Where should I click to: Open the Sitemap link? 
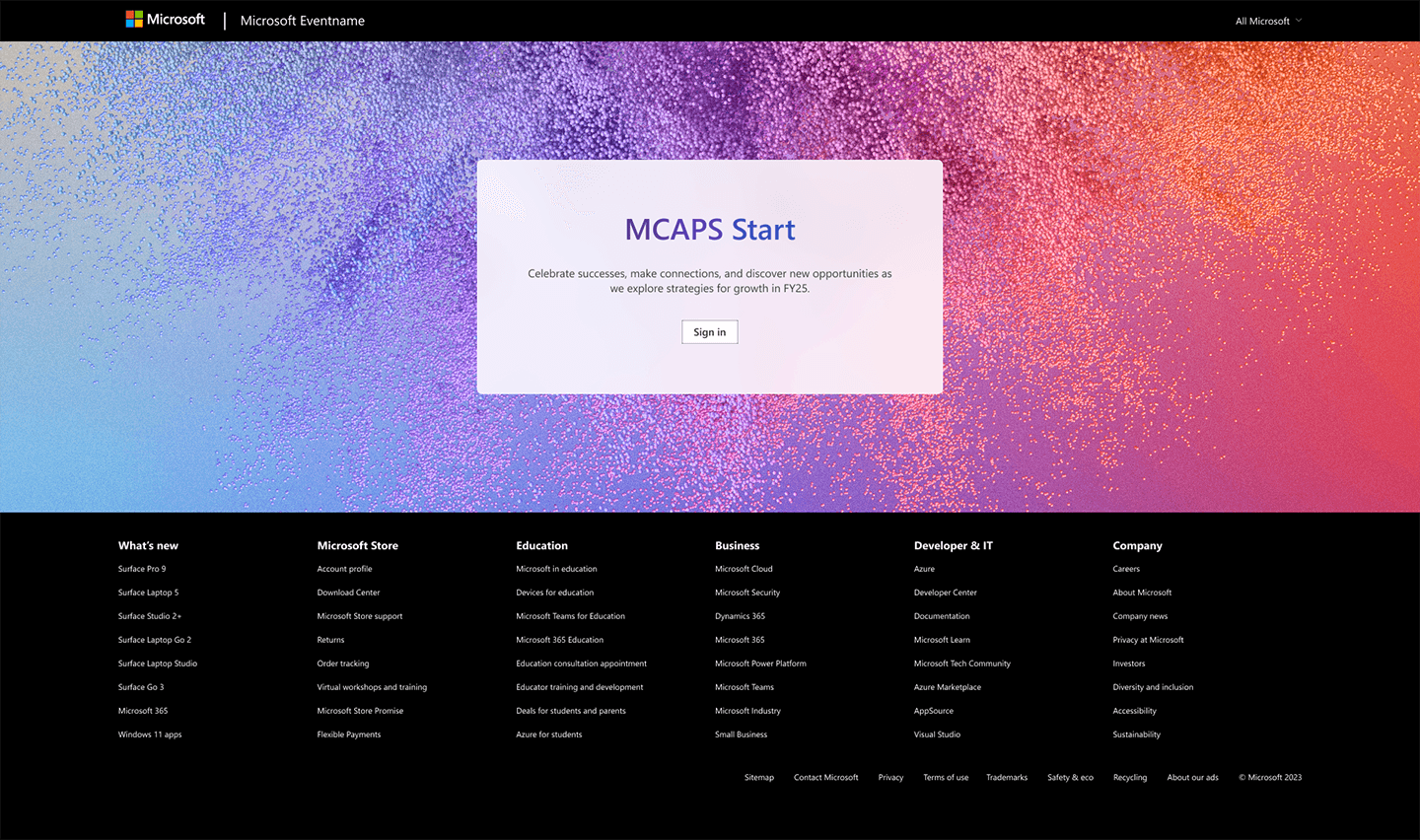coord(759,778)
